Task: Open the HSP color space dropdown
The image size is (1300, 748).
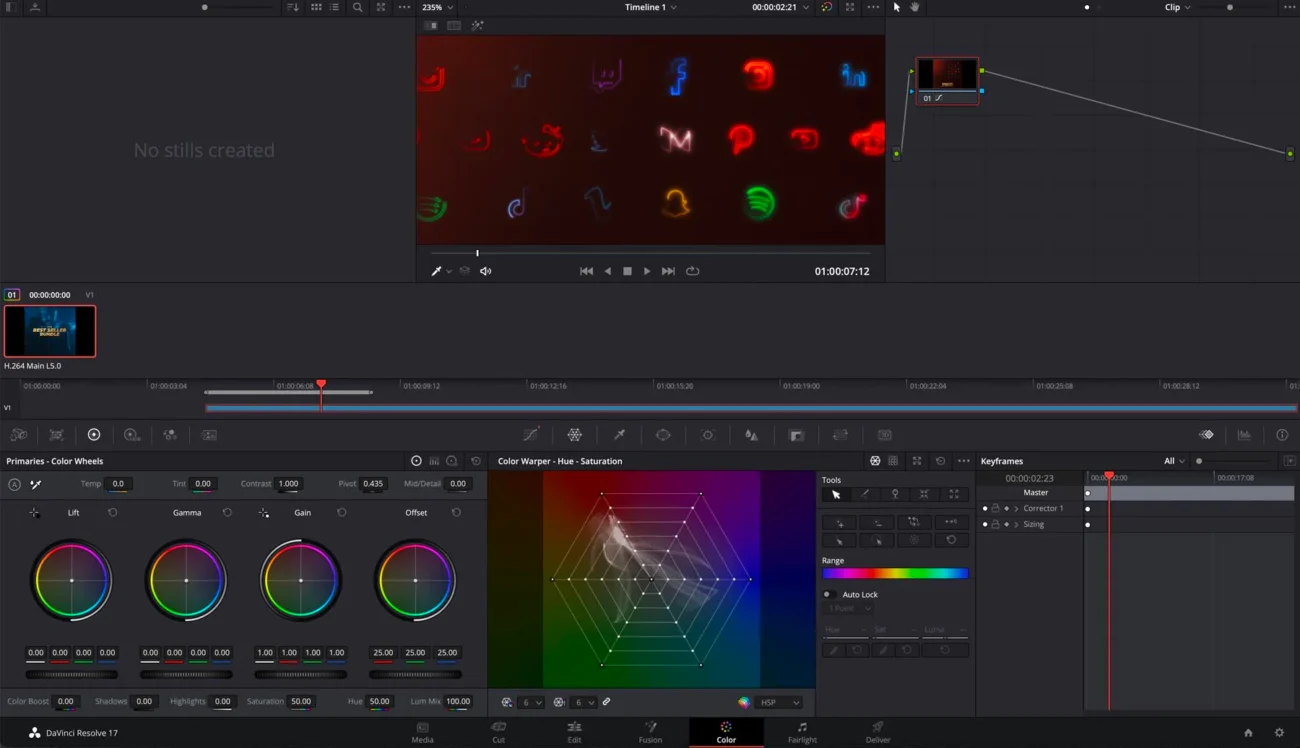Action: click(x=780, y=702)
